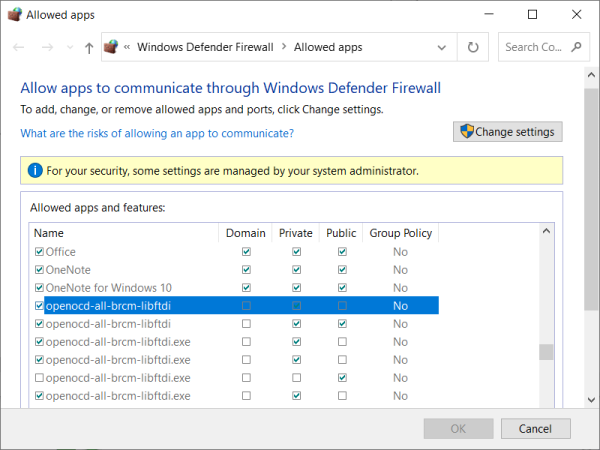Toggle Private checkbox for OneNote

coord(296,269)
